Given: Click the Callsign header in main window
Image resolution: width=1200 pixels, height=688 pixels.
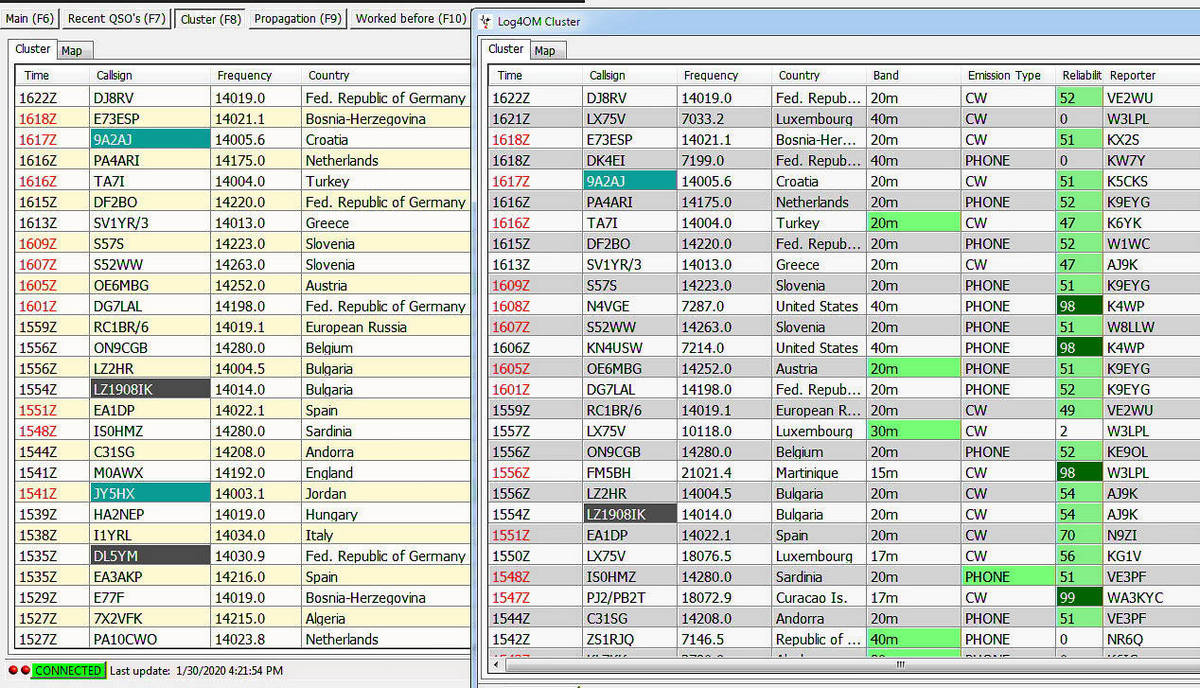Looking at the screenshot, I should click(x=150, y=75).
